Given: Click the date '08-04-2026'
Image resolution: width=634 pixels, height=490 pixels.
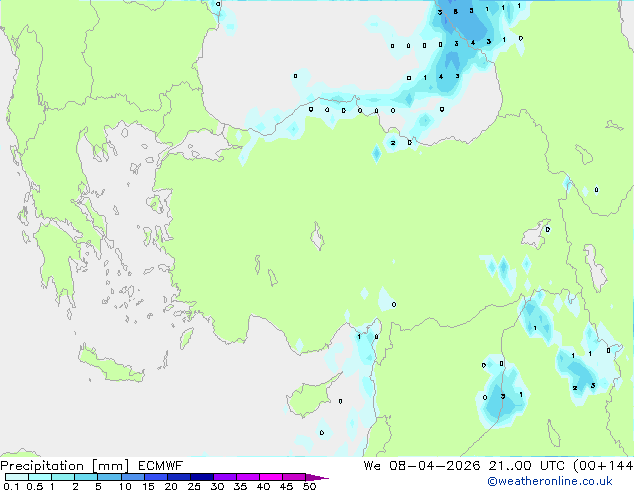Looking at the screenshot, I should tap(435, 466).
